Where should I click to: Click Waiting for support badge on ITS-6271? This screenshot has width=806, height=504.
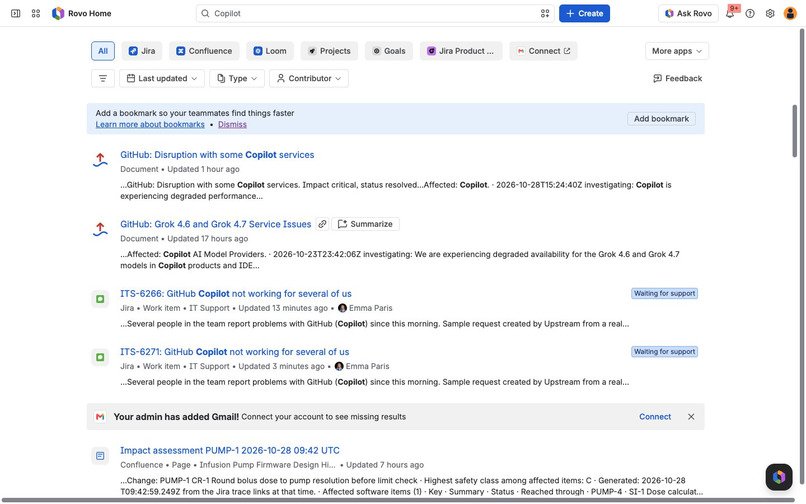click(664, 352)
